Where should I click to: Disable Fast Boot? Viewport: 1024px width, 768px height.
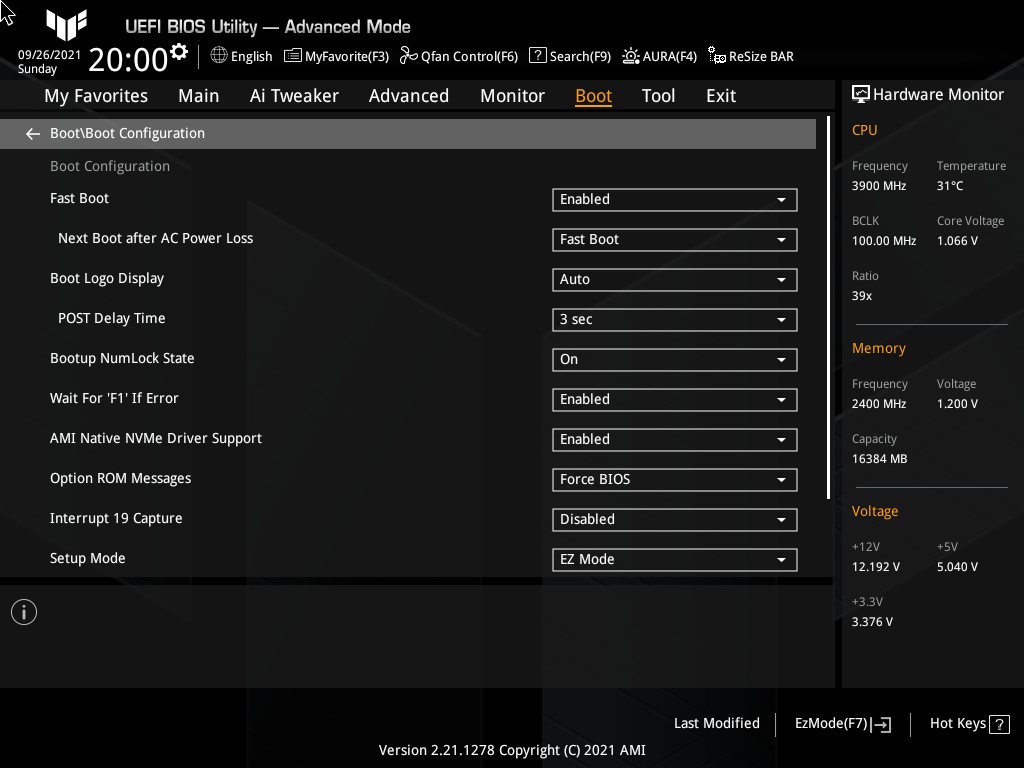click(674, 199)
